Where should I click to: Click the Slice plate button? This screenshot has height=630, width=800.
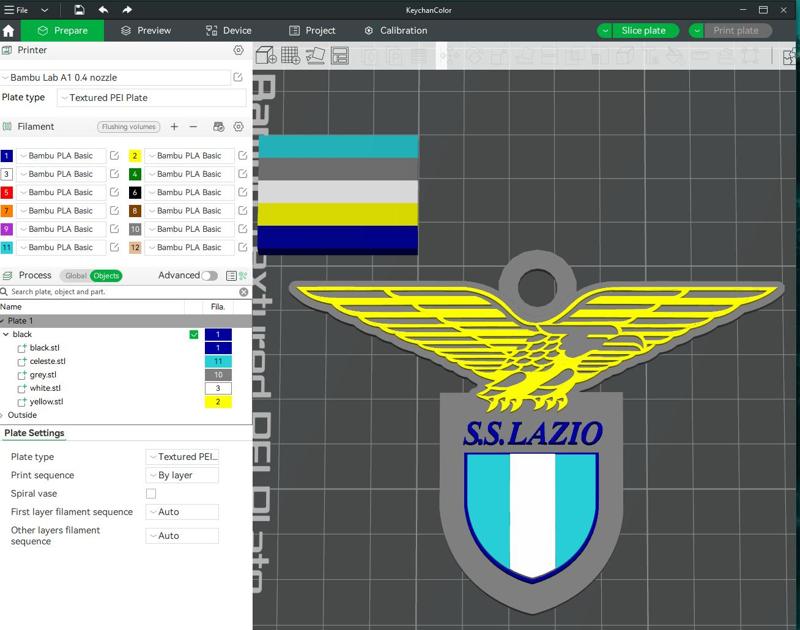pos(643,31)
